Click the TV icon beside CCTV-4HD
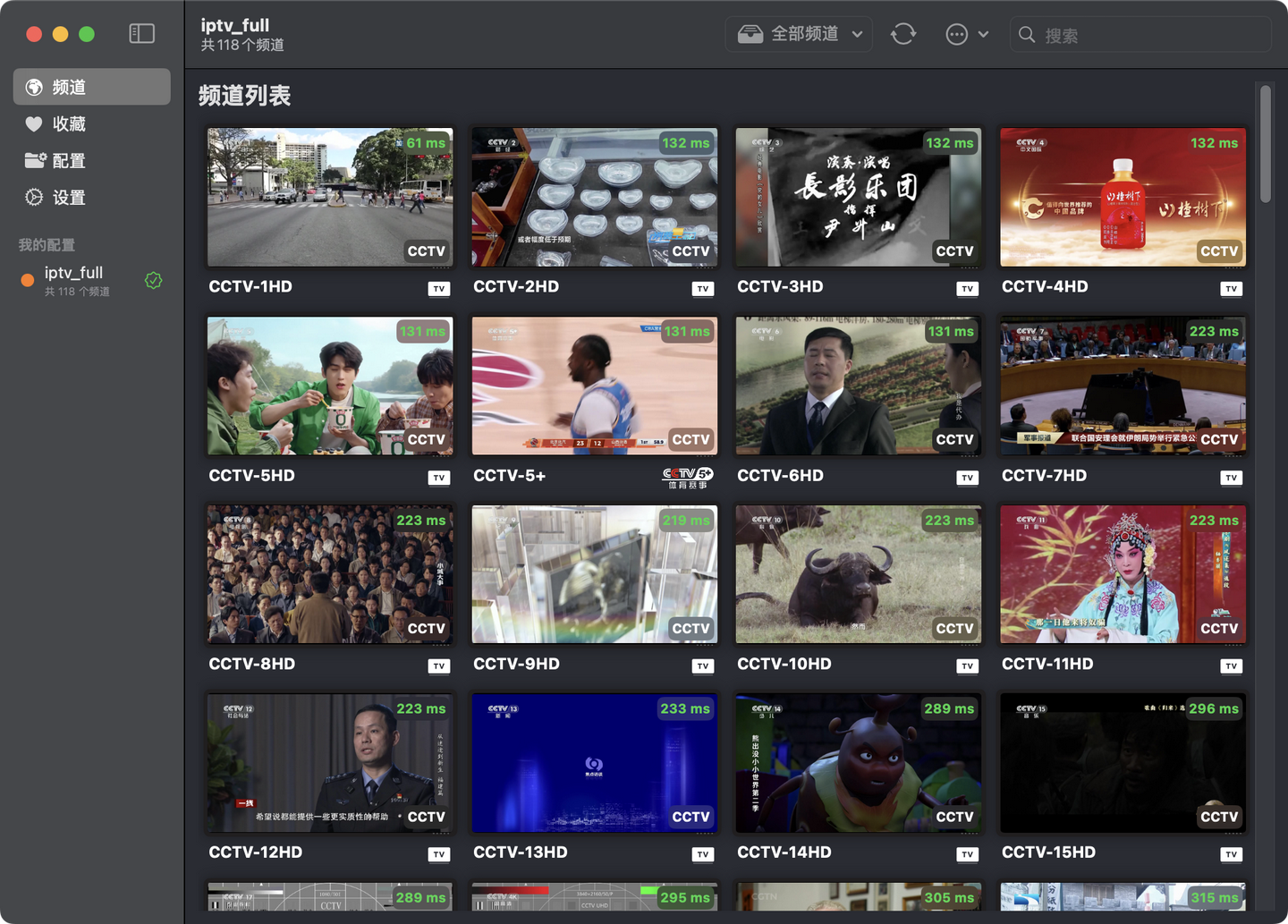Image resolution: width=1288 pixels, height=924 pixels. coord(1232,289)
